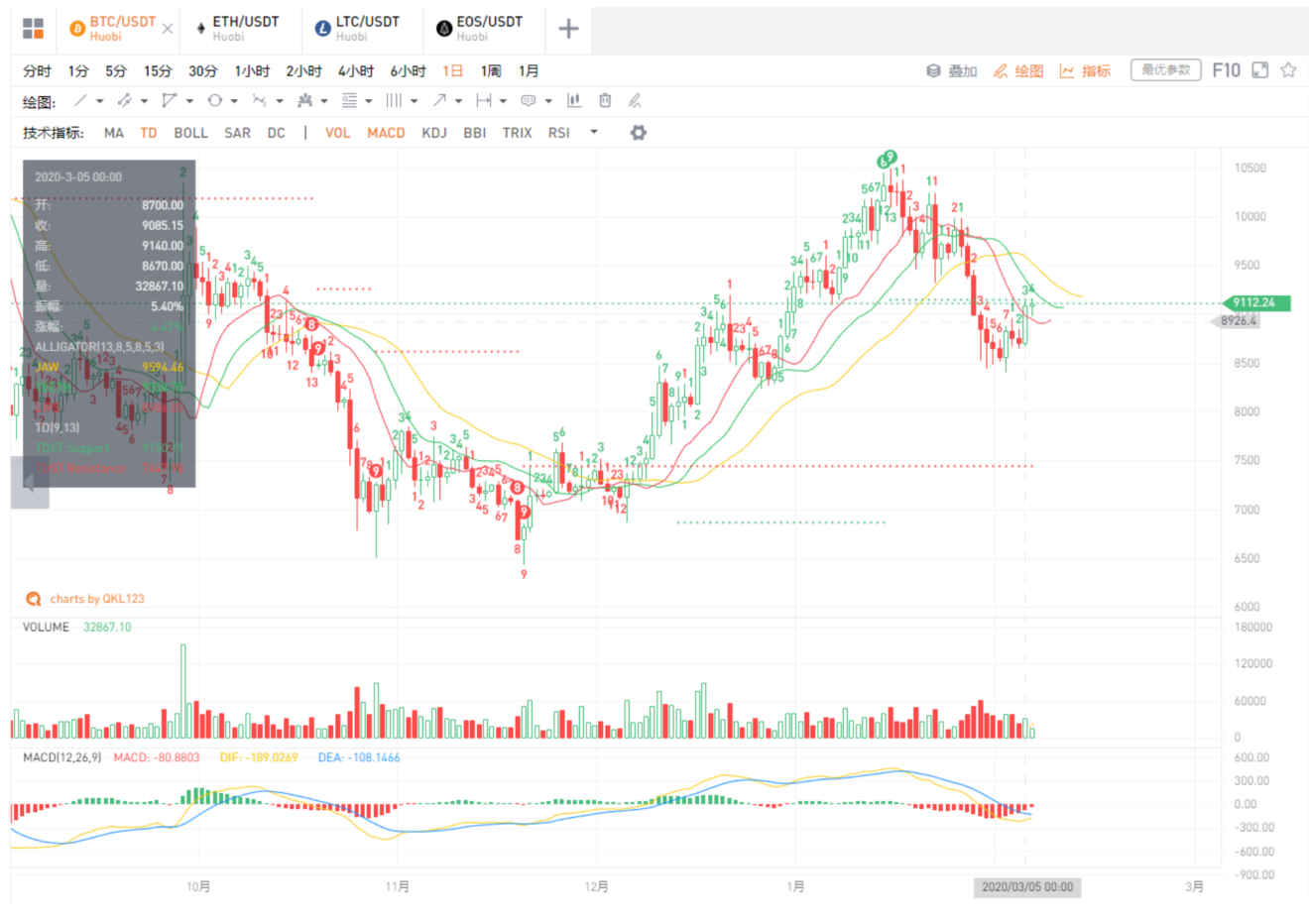The width and height of the screenshot is (1309, 924).
Task: Toggle the DC indicator
Action: pyautogui.click(x=277, y=132)
